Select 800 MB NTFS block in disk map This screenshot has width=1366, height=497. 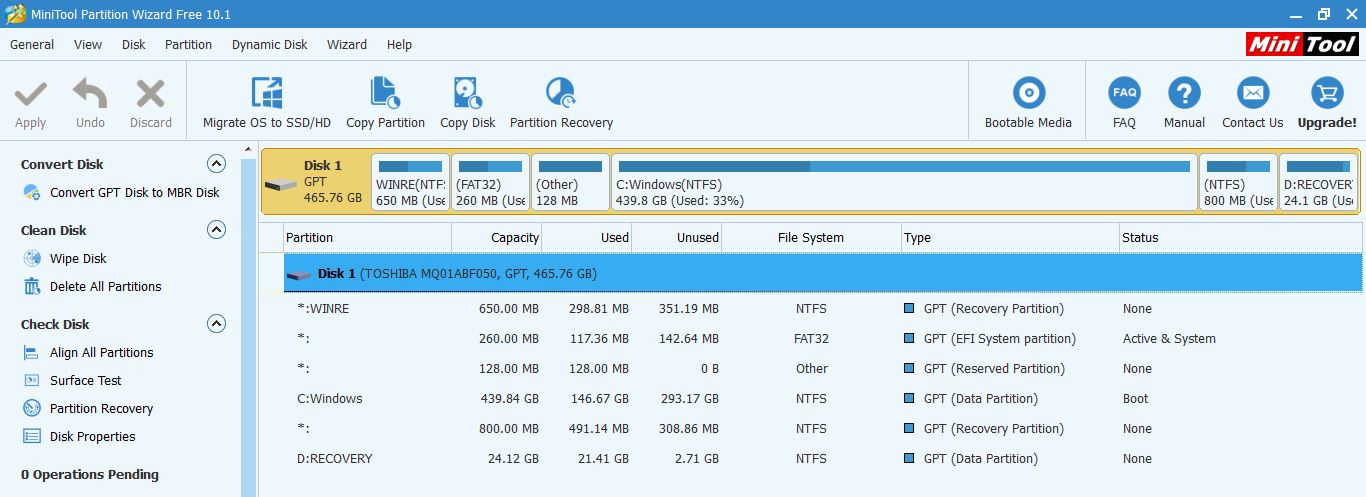(x=1238, y=182)
